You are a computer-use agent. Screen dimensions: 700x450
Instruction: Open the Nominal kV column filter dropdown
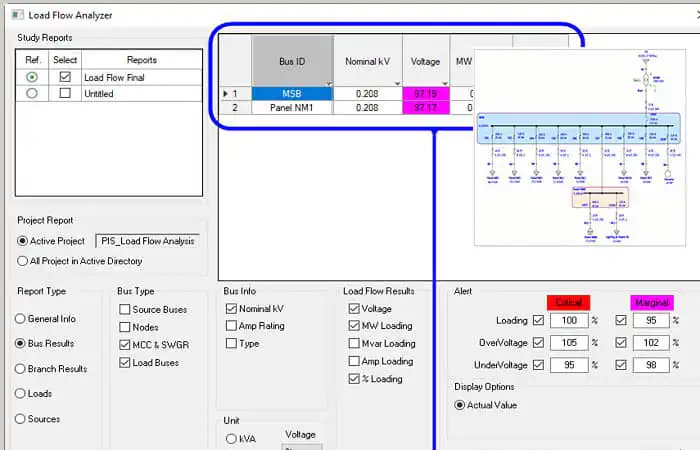coord(397,83)
